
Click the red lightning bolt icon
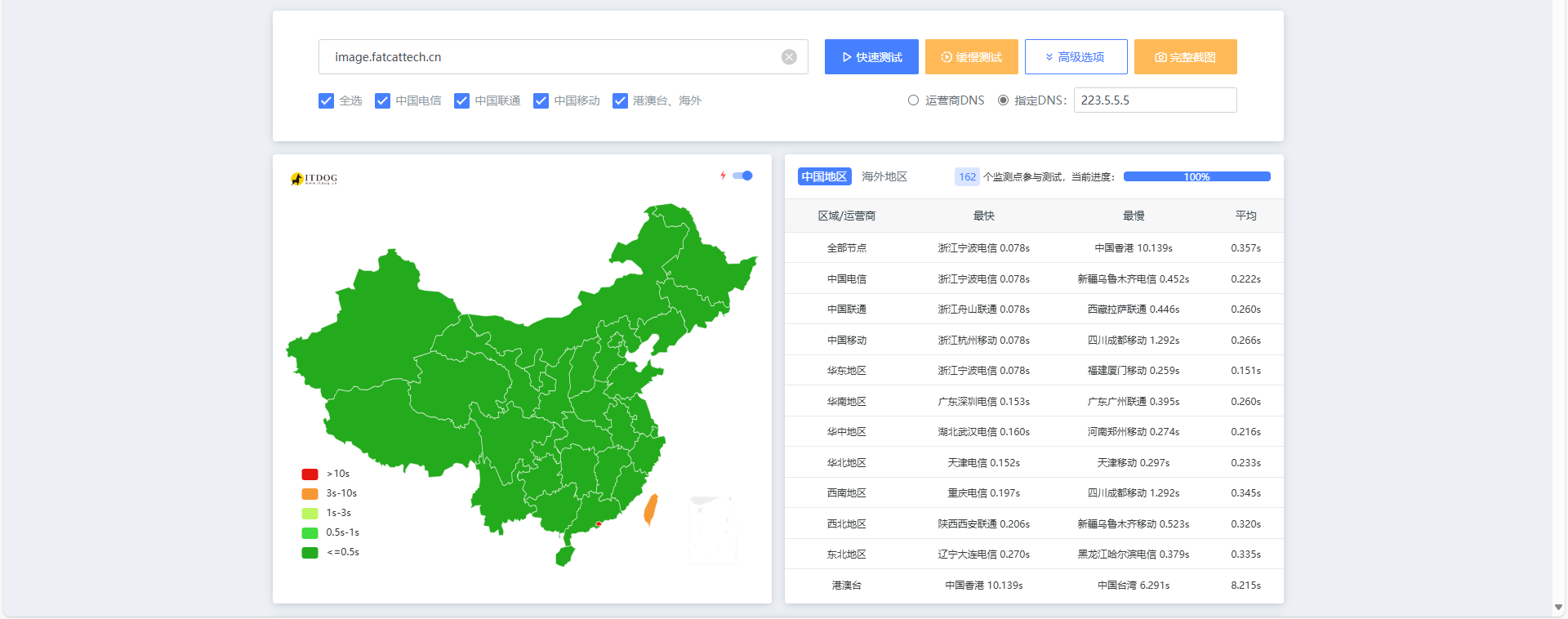(723, 176)
